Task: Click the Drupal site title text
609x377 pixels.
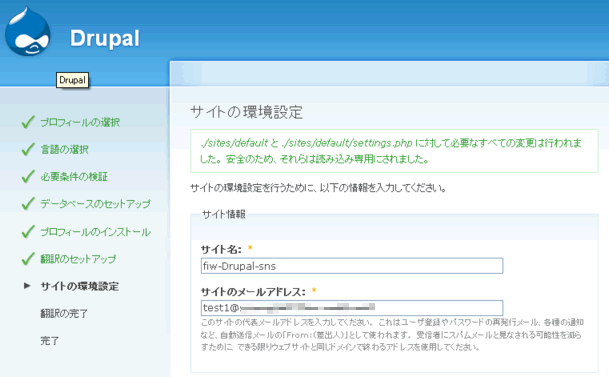Action: [x=104, y=39]
